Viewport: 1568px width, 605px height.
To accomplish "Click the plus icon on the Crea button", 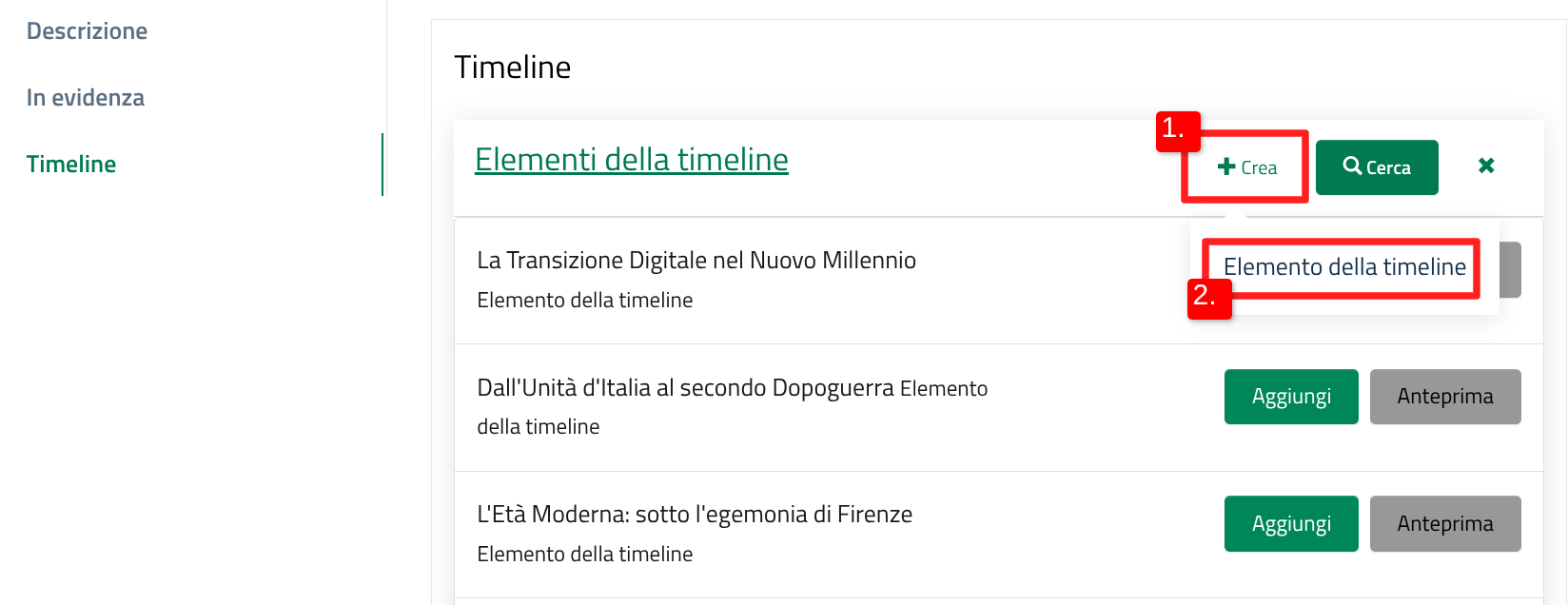I will coord(1226,166).
